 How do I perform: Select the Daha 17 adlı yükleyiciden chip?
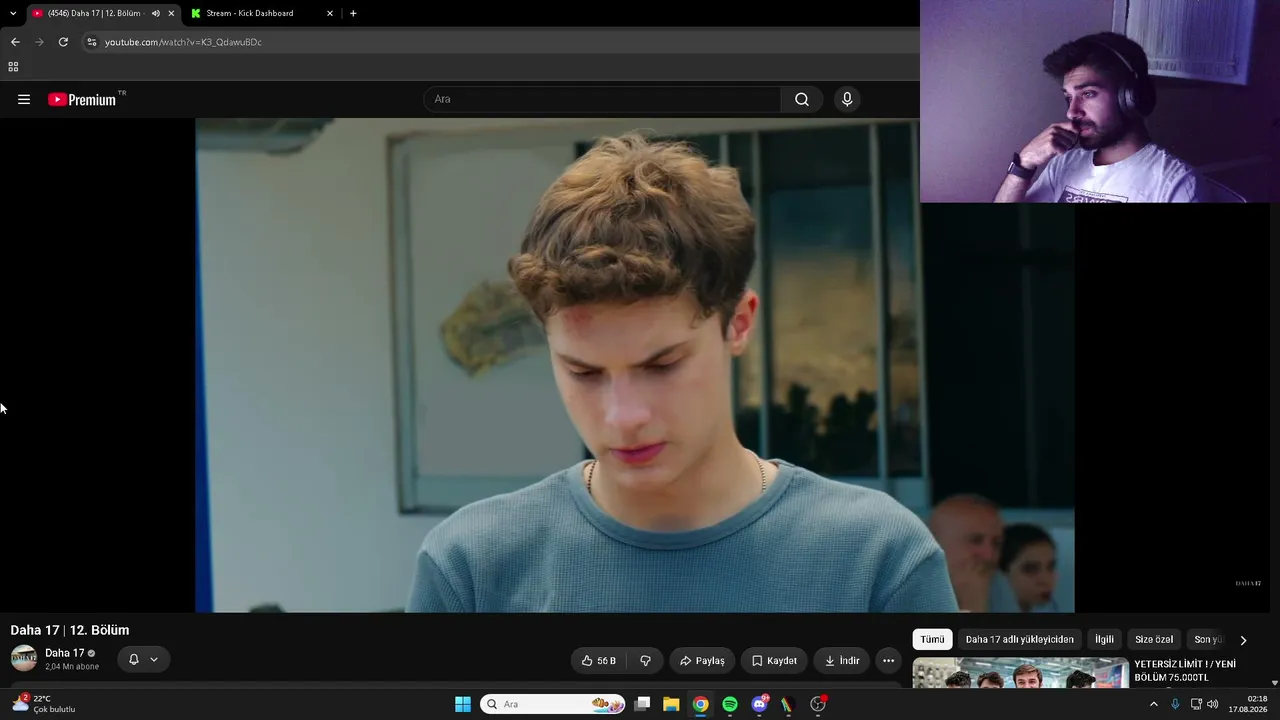tap(1019, 640)
